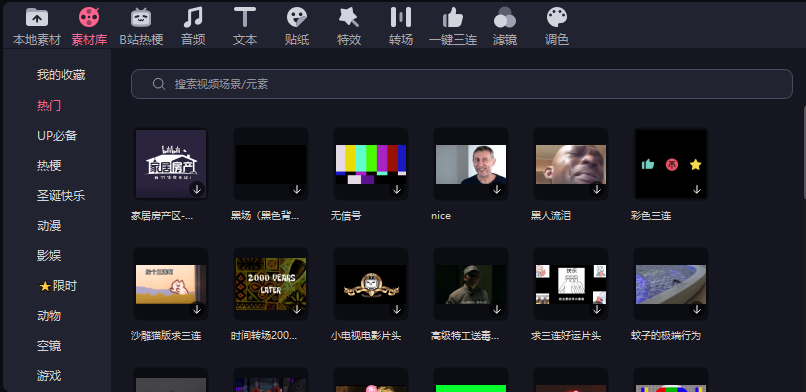Select the 素材库 material library icon
This screenshot has width=806, height=392.
tap(89, 17)
